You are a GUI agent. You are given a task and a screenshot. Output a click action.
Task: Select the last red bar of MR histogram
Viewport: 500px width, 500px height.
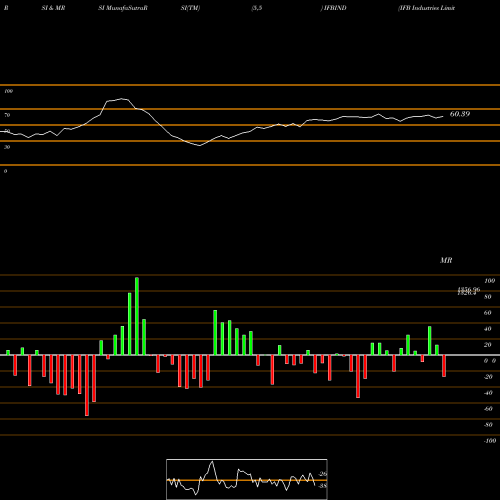pos(444,366)
